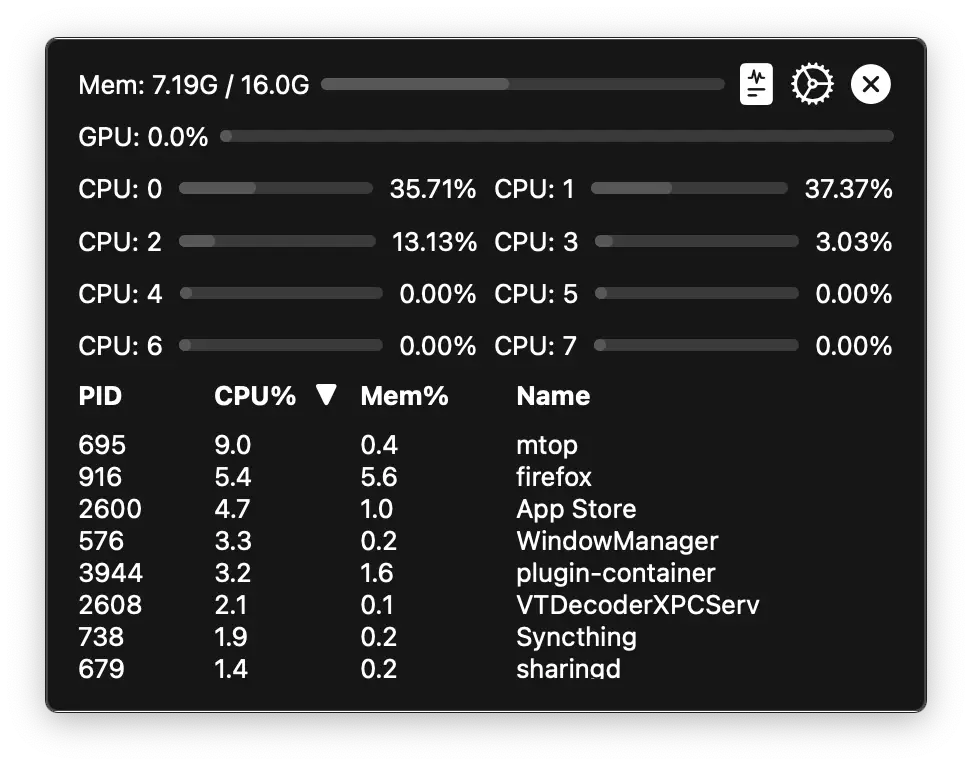Sort processes by the Mem% column
This screenshot has height=766, width=972.
click(404, 396)
